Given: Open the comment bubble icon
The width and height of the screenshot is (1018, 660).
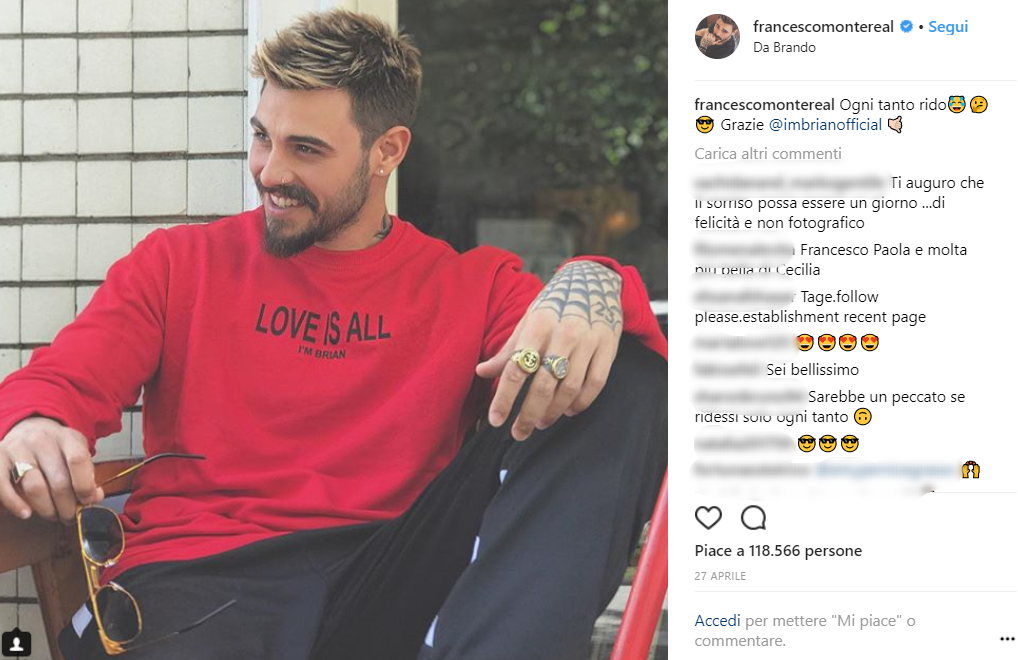Looking at the screenshot, I should coord(753,518).
